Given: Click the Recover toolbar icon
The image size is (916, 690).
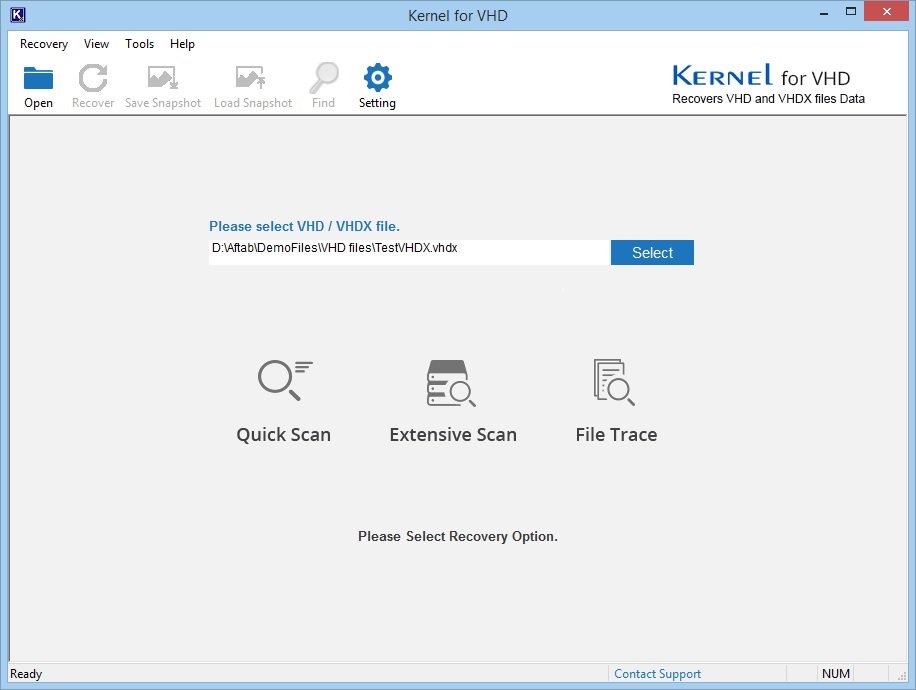Looking at the screenshot, I should point(93,86).
